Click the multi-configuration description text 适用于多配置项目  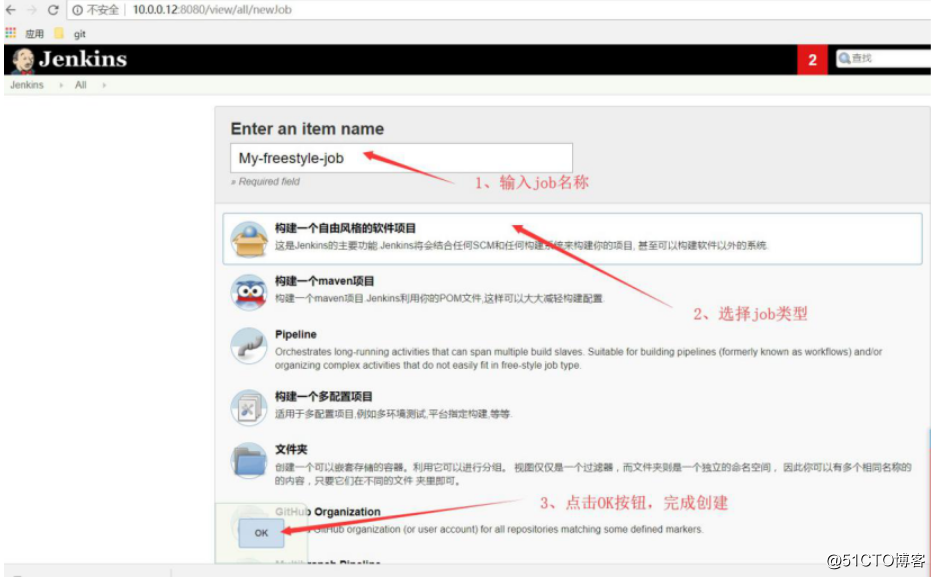393,413
